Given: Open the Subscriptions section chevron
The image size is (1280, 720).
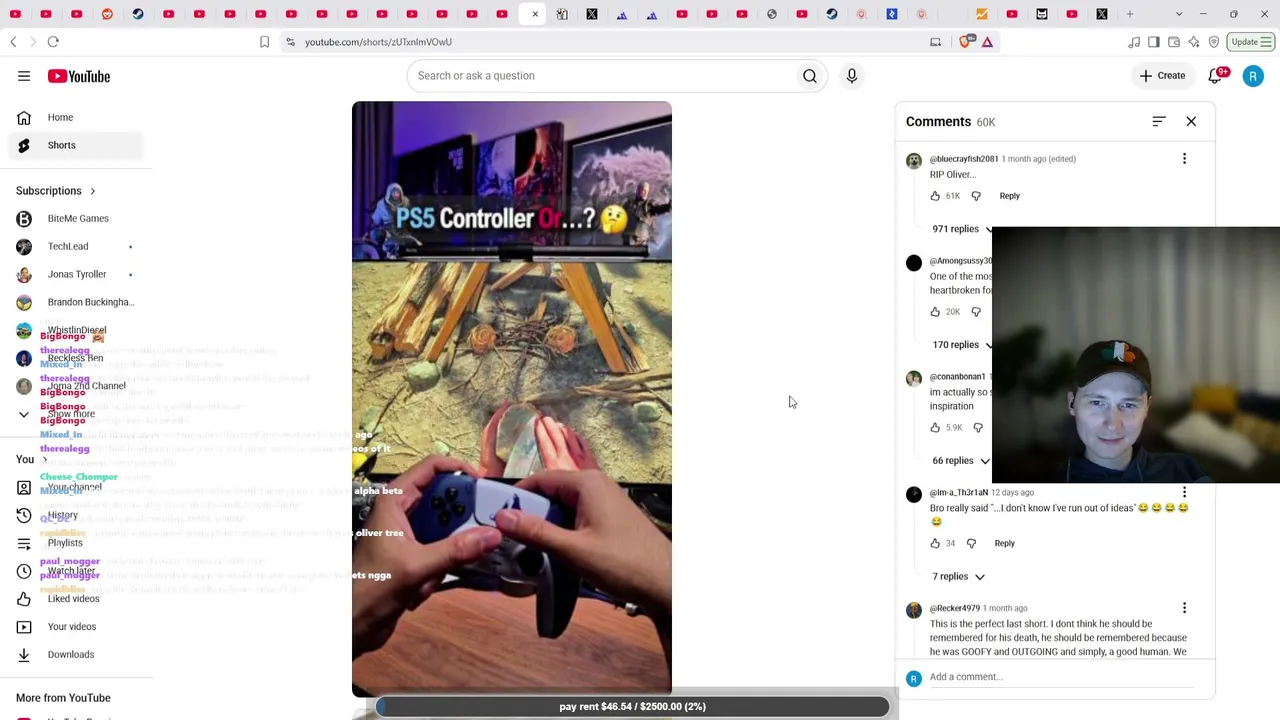Looking at the screenshot, I should click(x=93, y=191).
